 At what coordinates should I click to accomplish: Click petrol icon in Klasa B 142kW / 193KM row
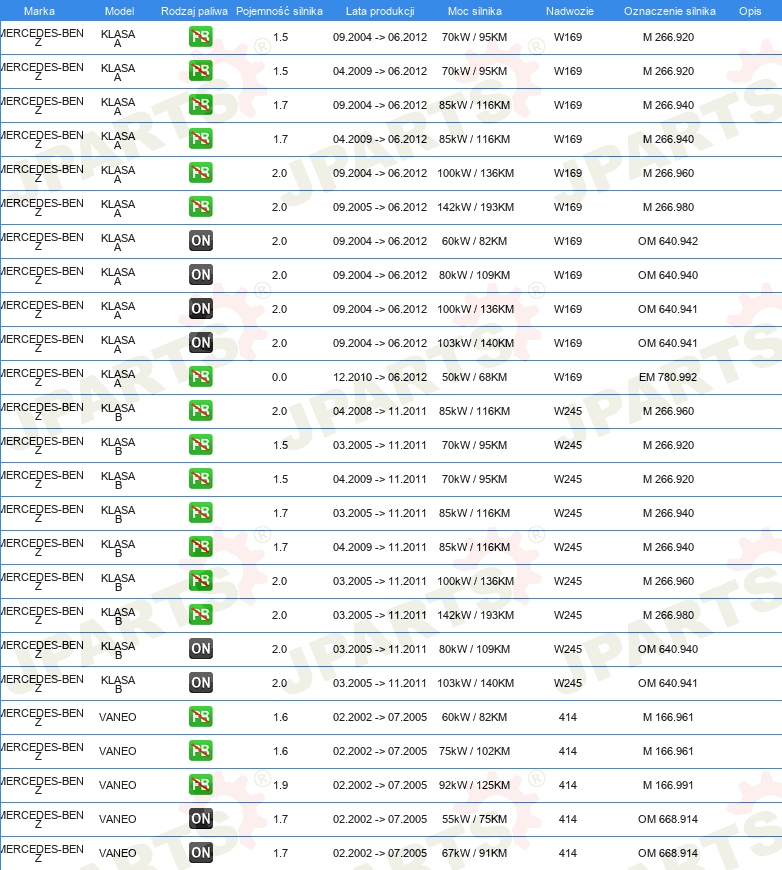click(x=200, y=615)
